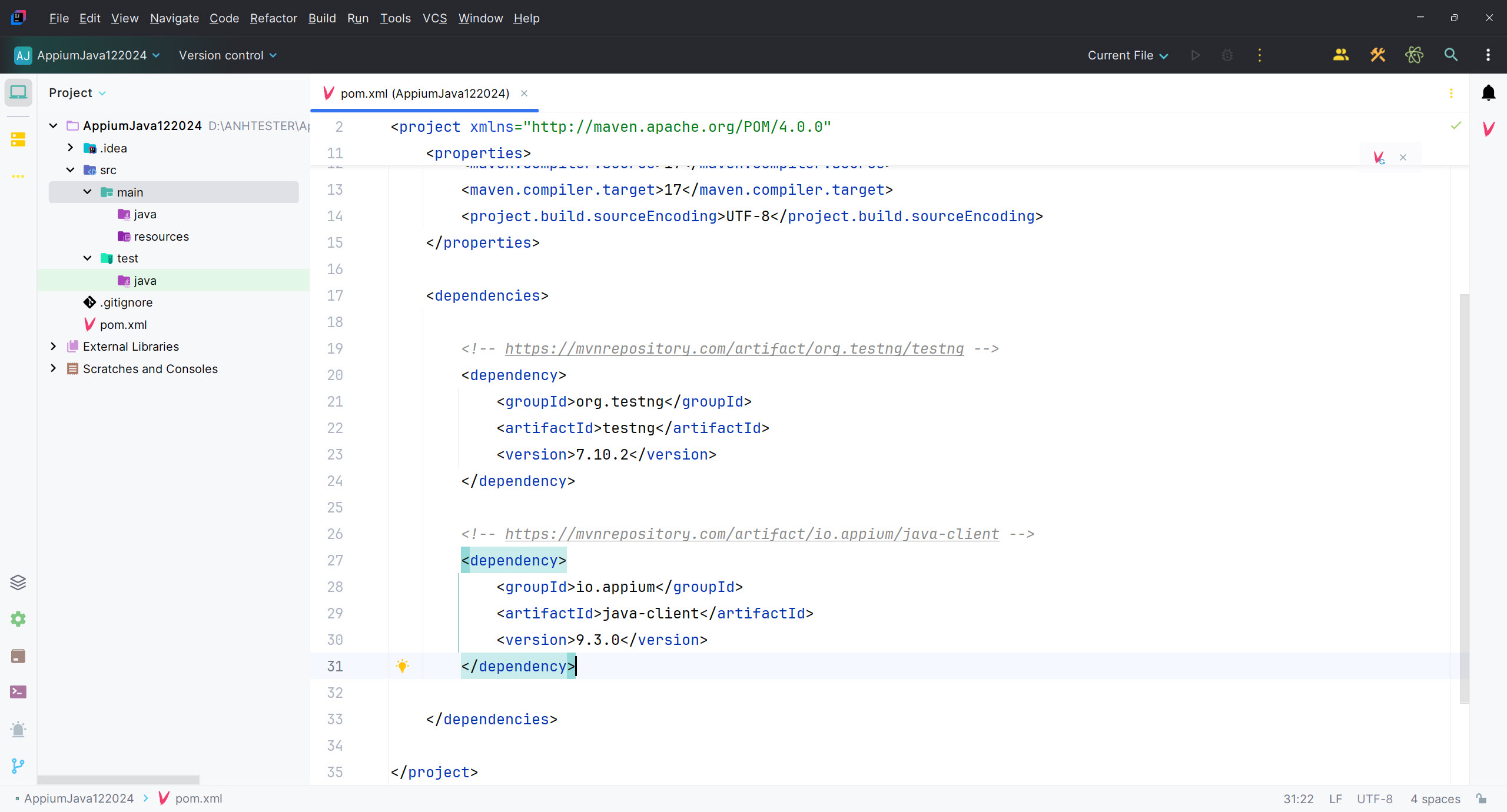1507x812 pixels.
Task: Click Load Maven Changes floating icon
Action: click(1379, 158)
